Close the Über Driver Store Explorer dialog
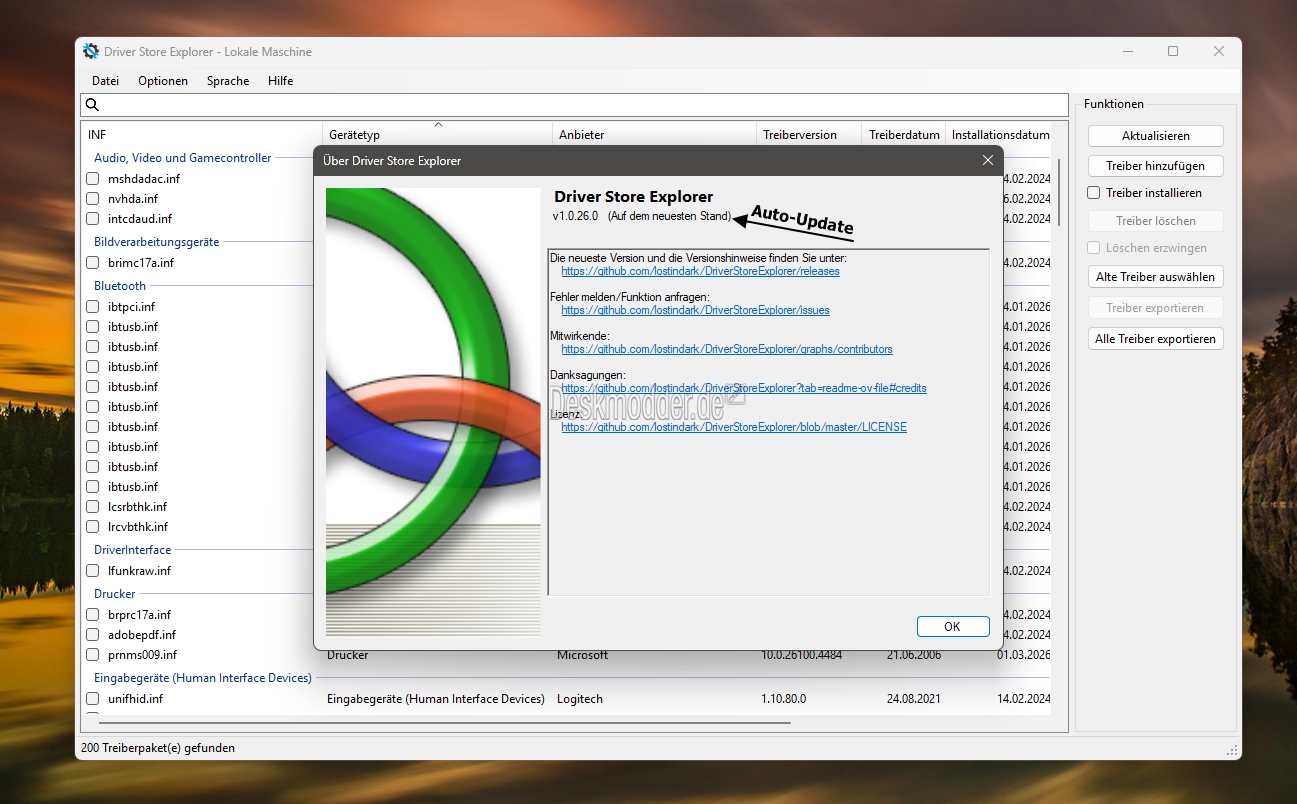The width and height of the screenshot is (1297, 804). click(987, 160)
